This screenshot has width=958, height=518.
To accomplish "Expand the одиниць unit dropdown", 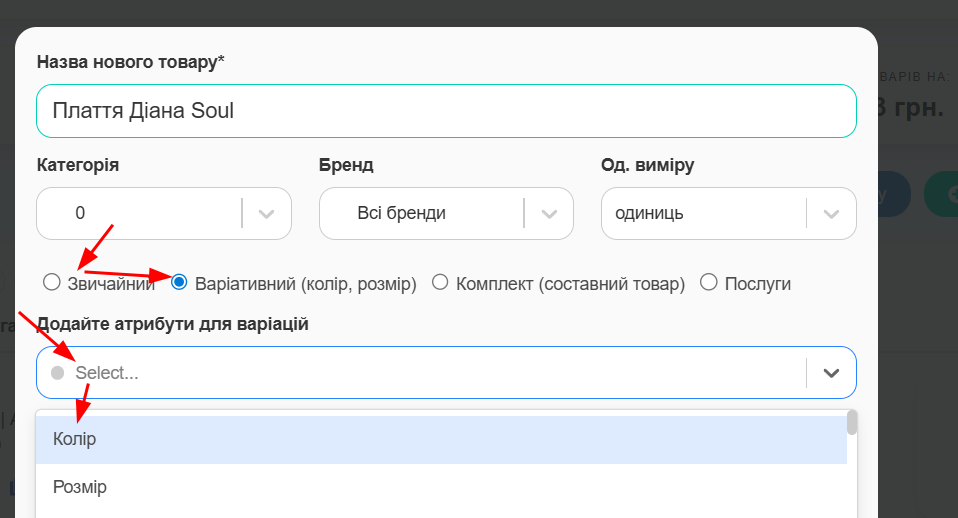I will (702, 213).
